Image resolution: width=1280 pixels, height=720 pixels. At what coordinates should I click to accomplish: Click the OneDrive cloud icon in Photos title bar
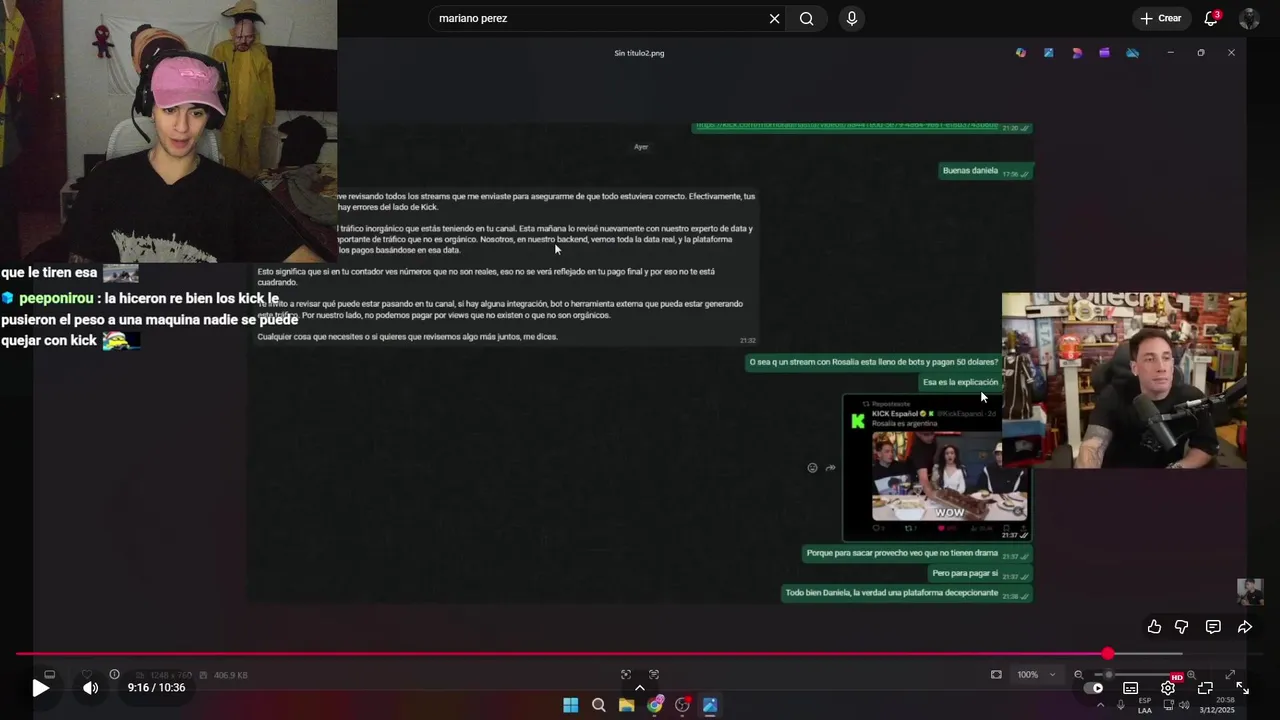click(1133, 53)
